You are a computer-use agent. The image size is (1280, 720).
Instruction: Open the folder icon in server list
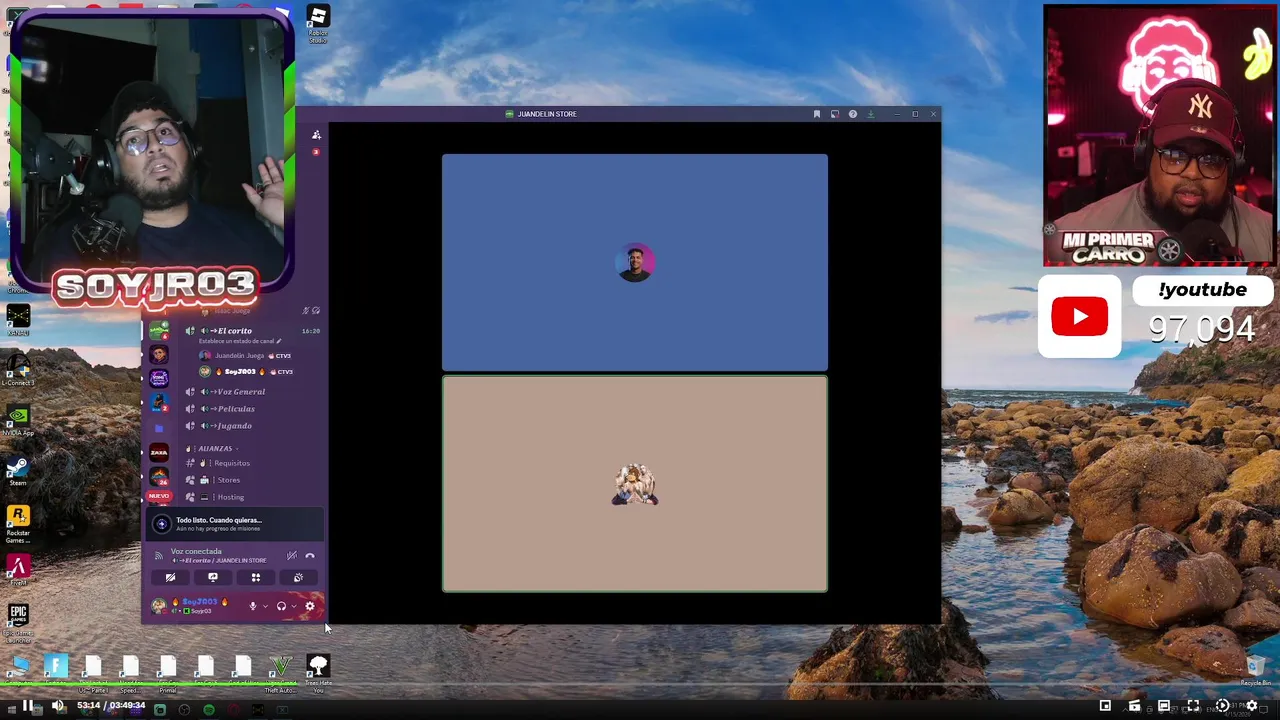pos(159,428)
